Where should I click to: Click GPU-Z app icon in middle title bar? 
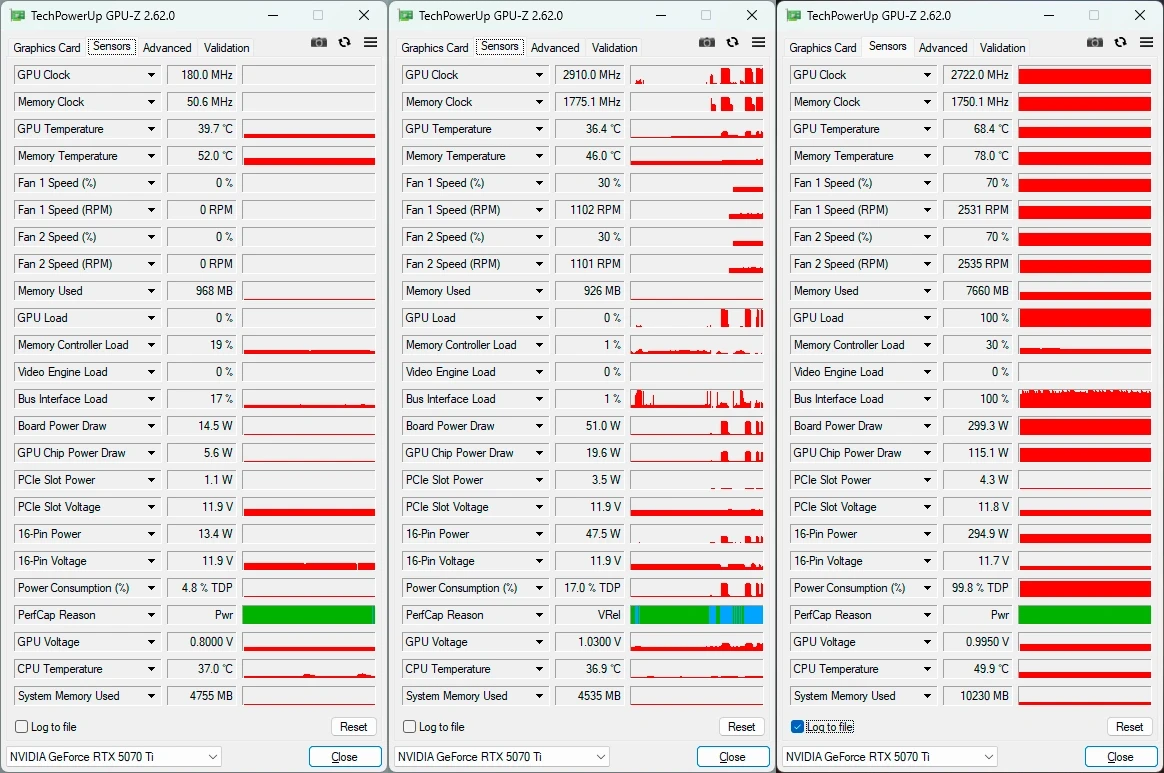tap(405, 15)
